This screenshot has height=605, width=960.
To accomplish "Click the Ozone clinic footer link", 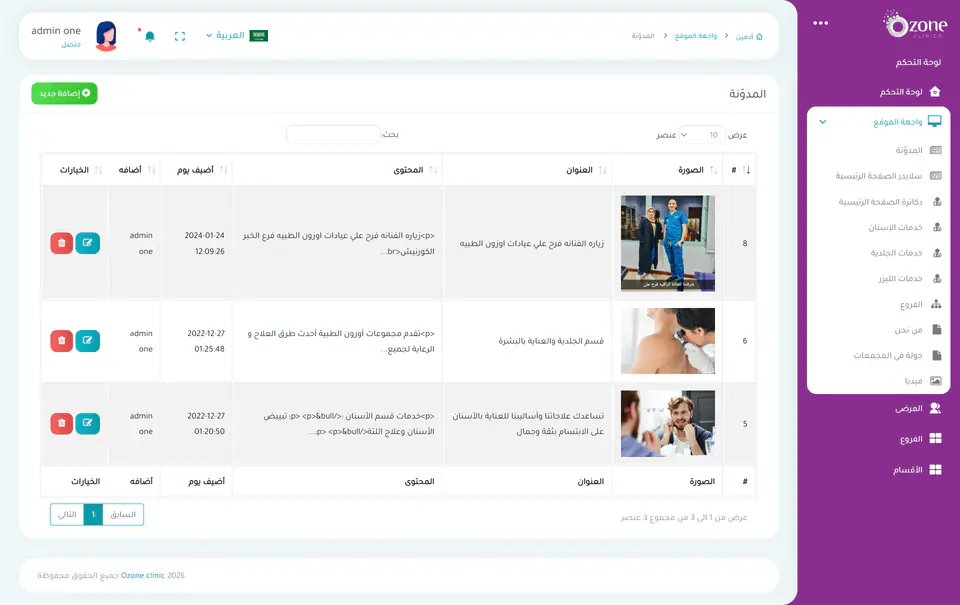I will (x=143, y=576).
